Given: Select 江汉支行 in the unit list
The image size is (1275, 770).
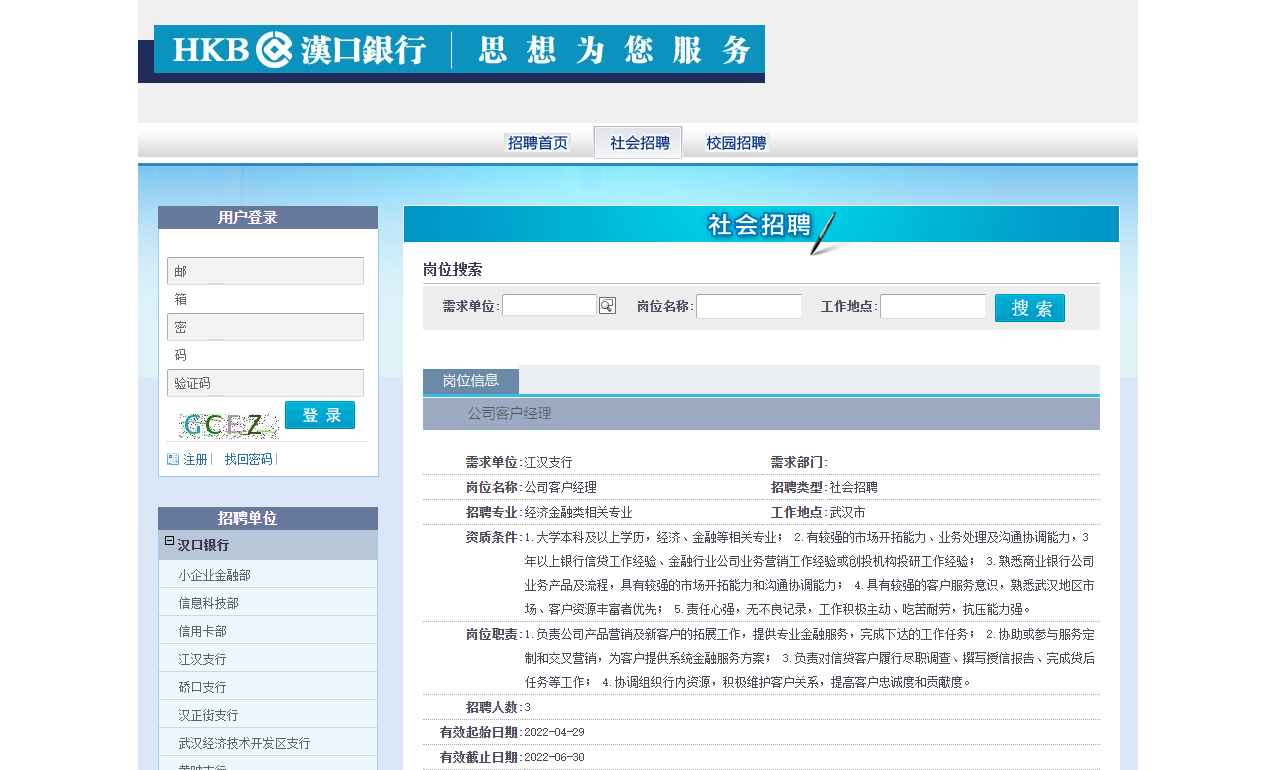Looking at the screenshot, I should point(202,659).
